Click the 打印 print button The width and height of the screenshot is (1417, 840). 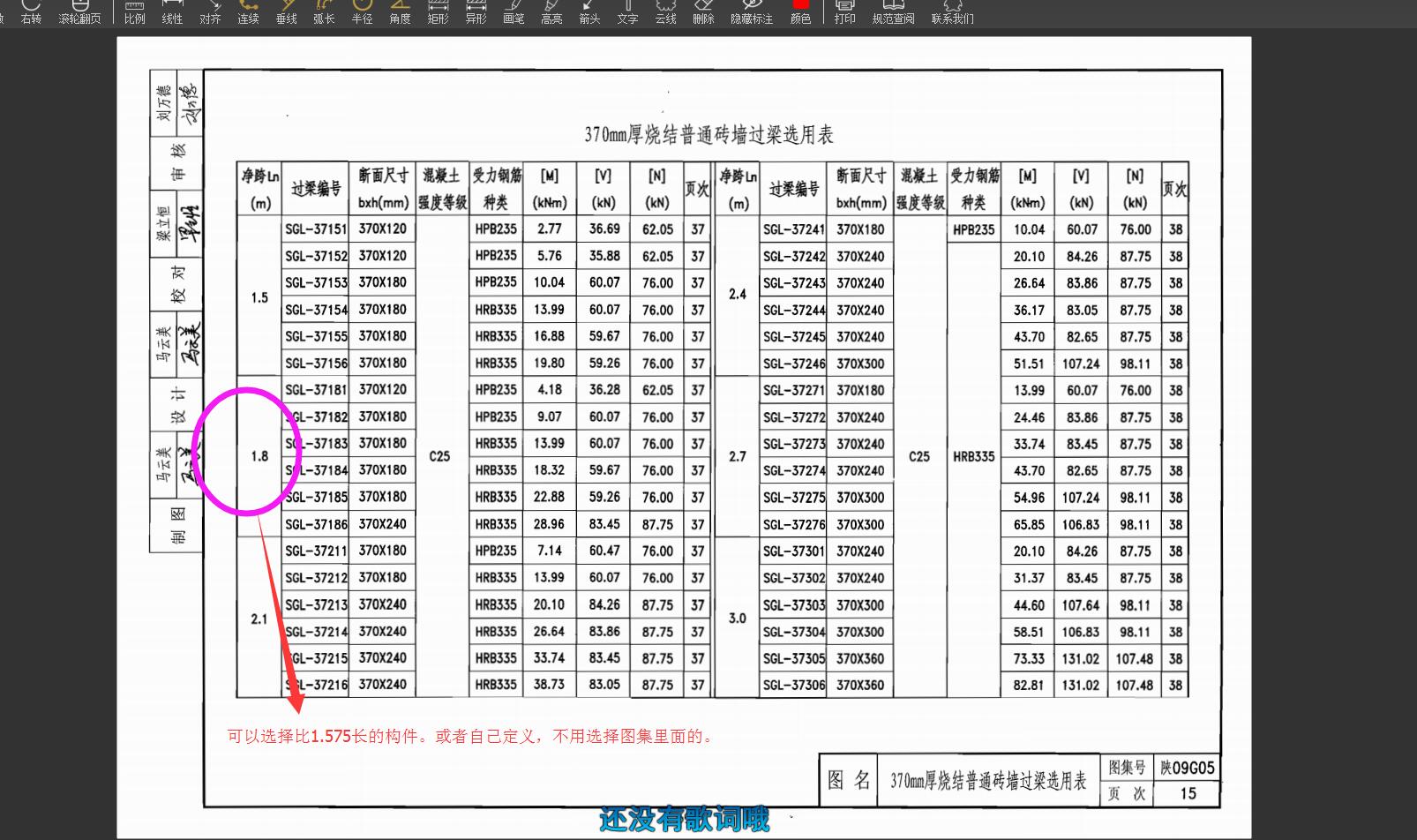(x=844, y=12)
